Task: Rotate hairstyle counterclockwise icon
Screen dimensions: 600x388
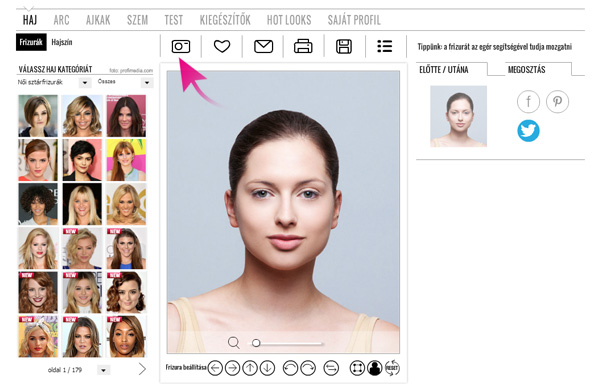Action: click(290, 368)
